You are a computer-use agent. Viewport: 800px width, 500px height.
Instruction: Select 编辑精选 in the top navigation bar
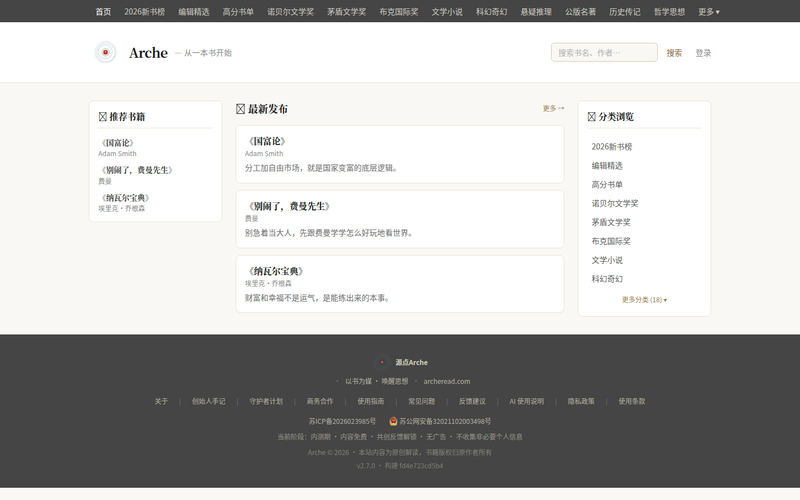pos(194,11)
